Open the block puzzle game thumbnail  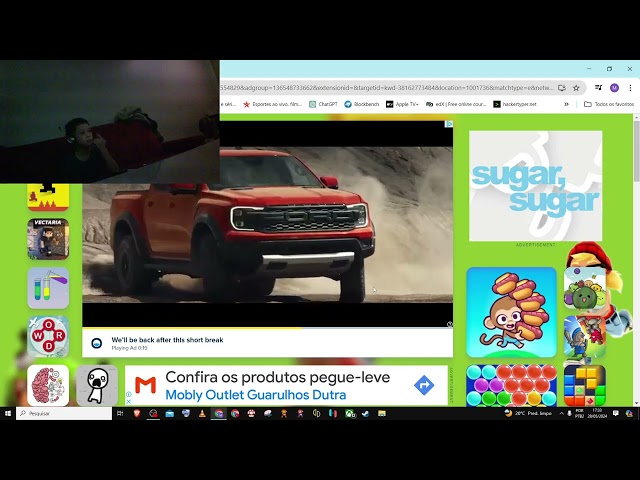tap(584, 385)
